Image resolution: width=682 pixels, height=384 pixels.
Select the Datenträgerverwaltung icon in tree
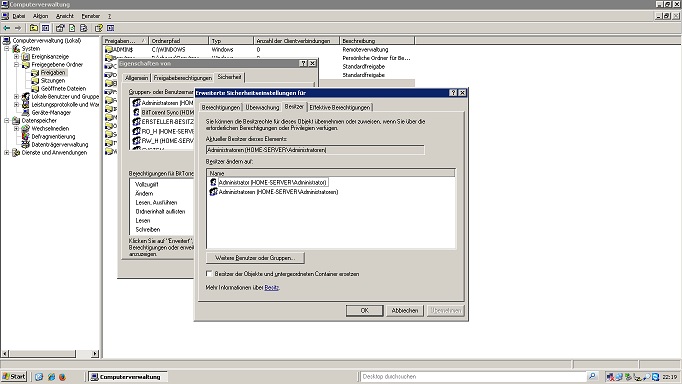(x=26, y=144)
